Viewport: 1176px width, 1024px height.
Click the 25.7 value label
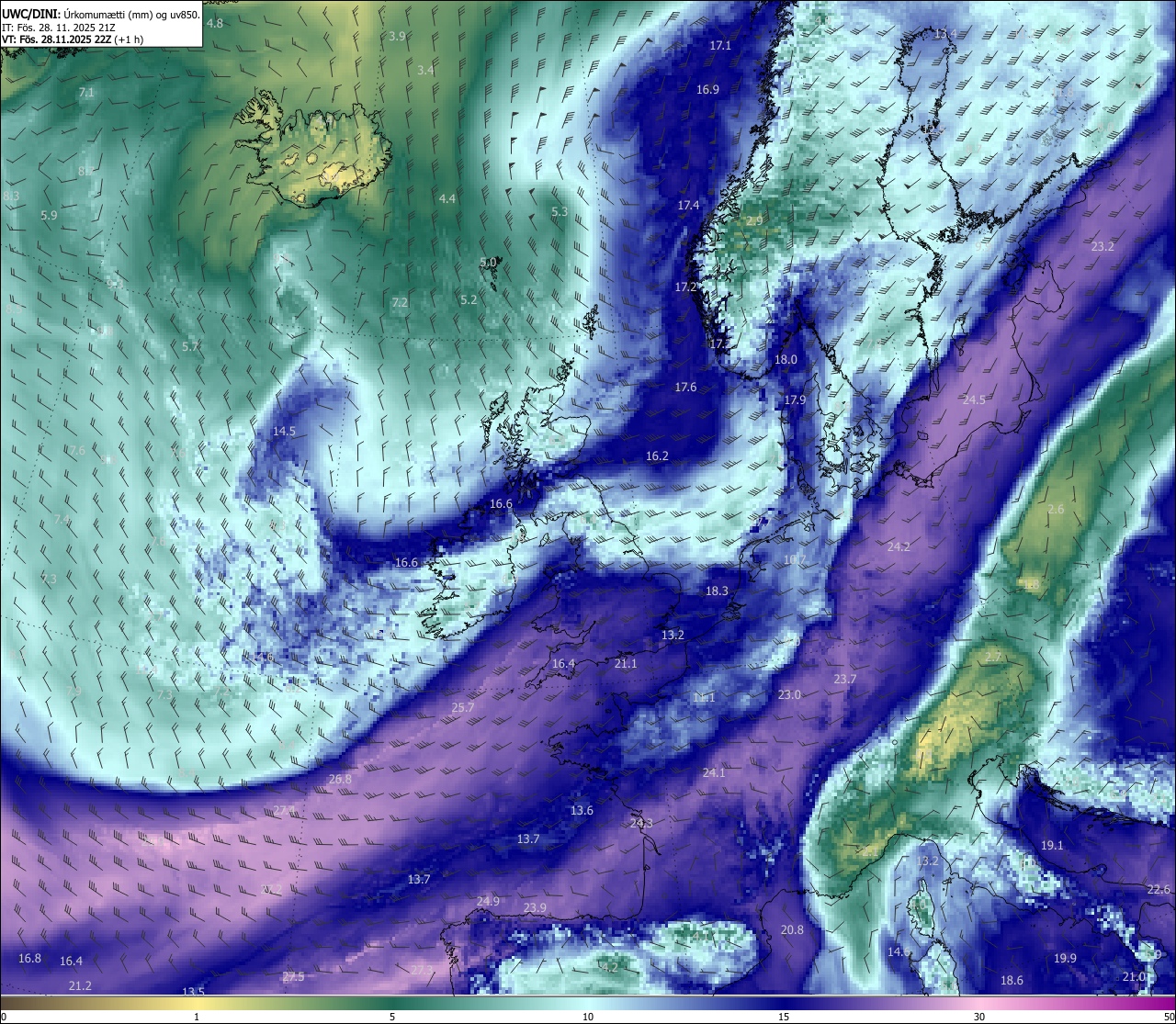(463, 708)
